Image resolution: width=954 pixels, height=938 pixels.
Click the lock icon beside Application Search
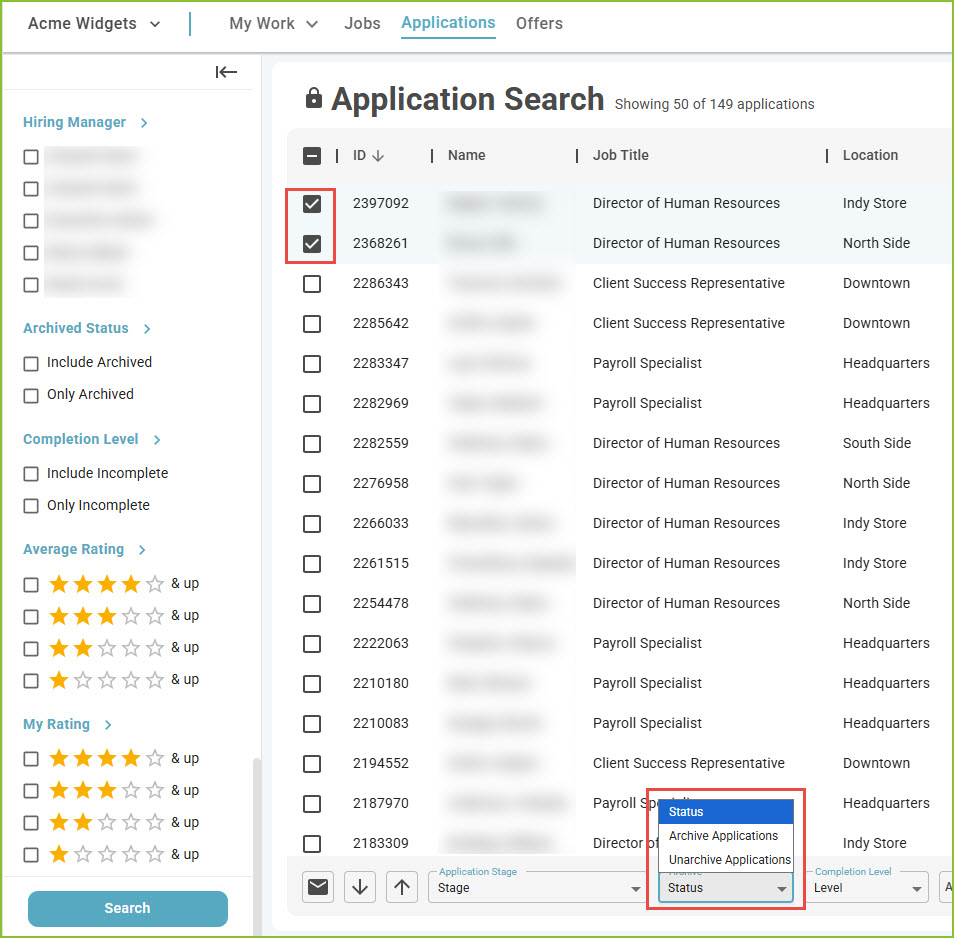[313, 98]
